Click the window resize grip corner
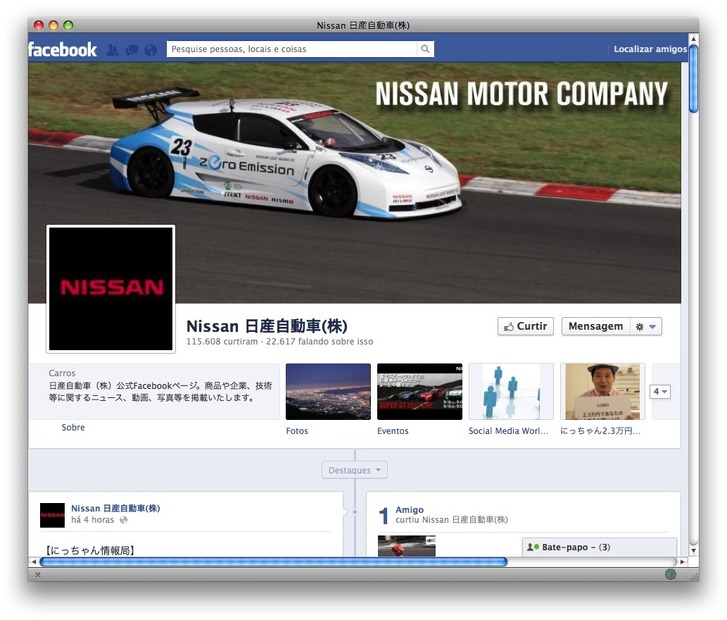Viewport: 727px width, 620px height. coord(694,576)
